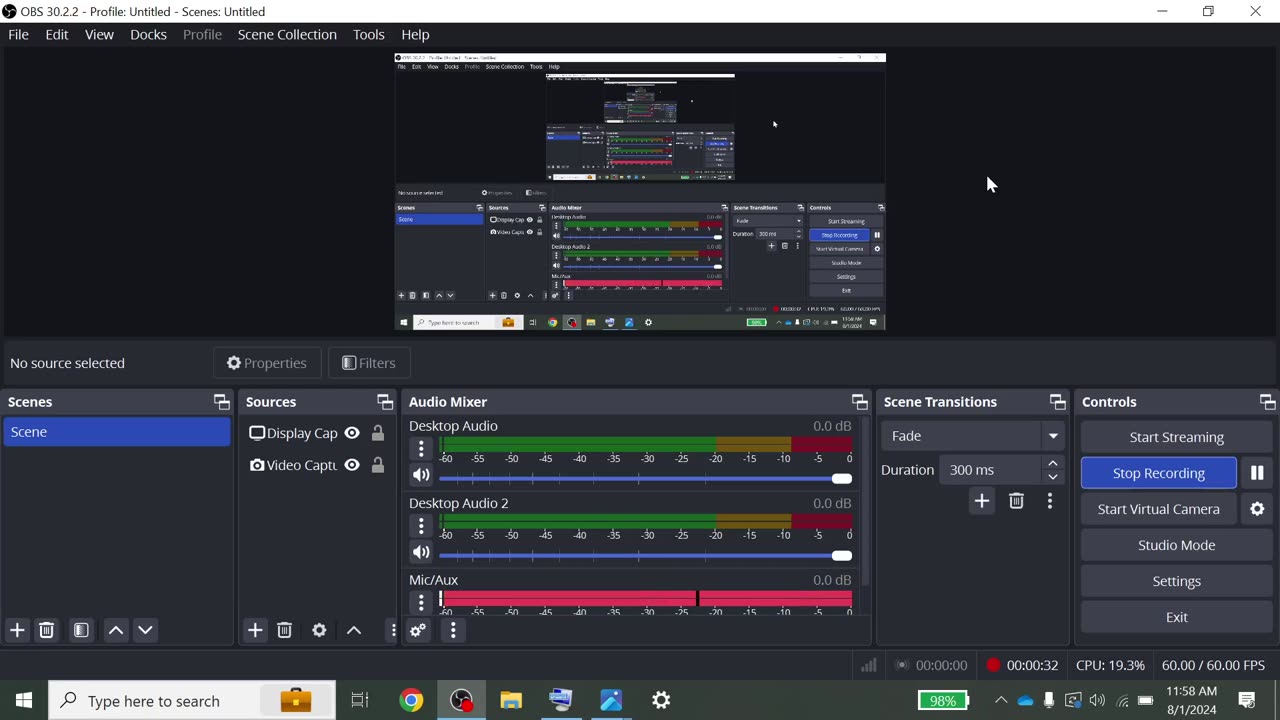Image resolution: width=1280 pixels, height=720 pixels.
Task: Select the Video Capture source row
Action: [316, 465]
